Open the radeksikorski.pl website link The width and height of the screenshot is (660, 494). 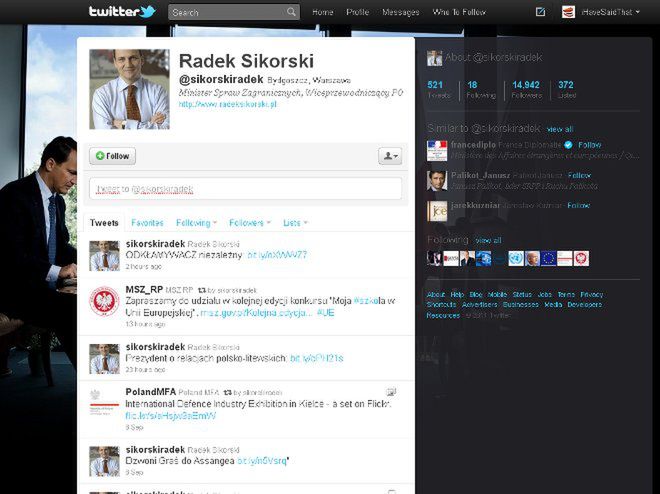(x=228, y=104)
